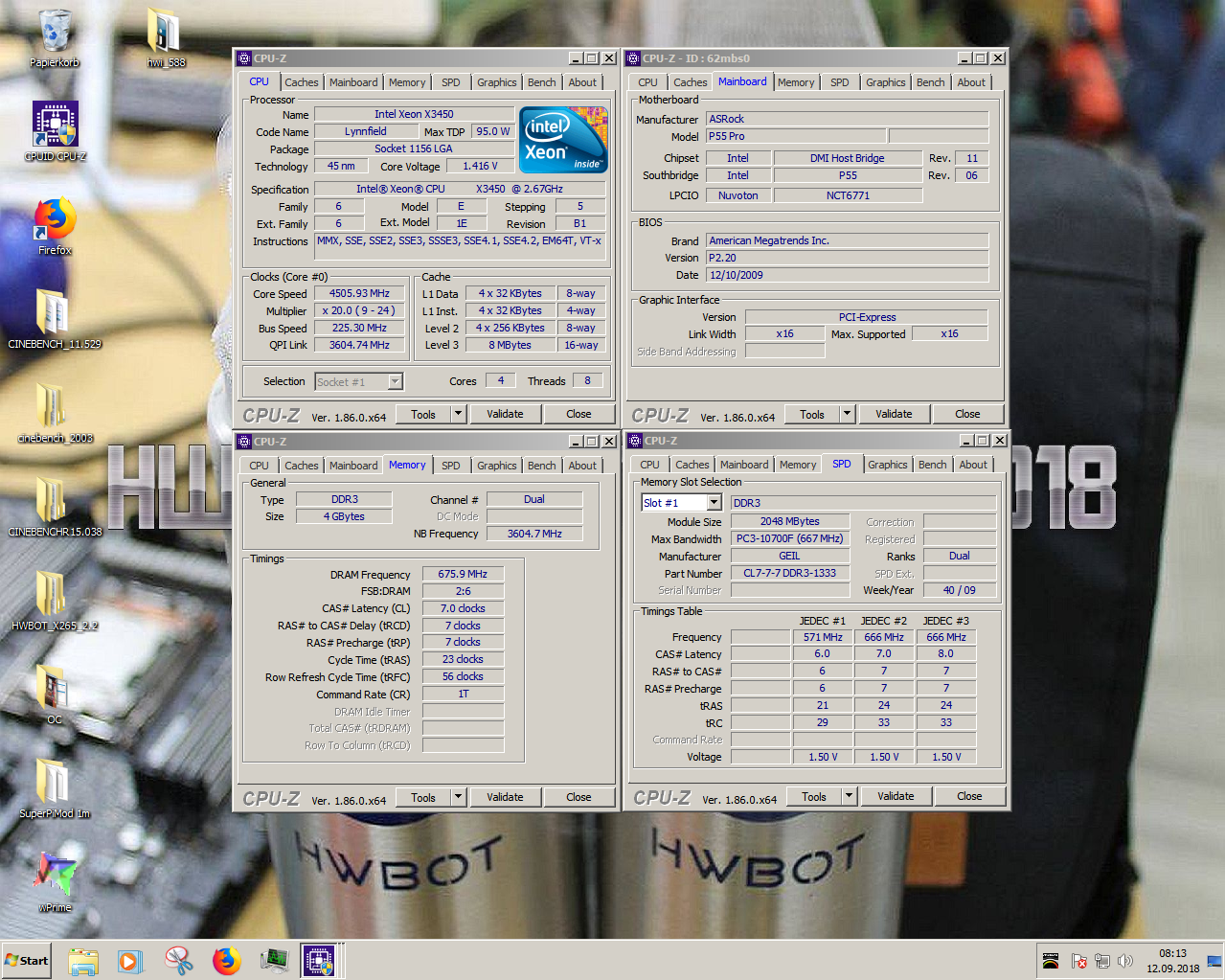
Task: Open the volume control in system tray
Action: (x=1125, y=961)
